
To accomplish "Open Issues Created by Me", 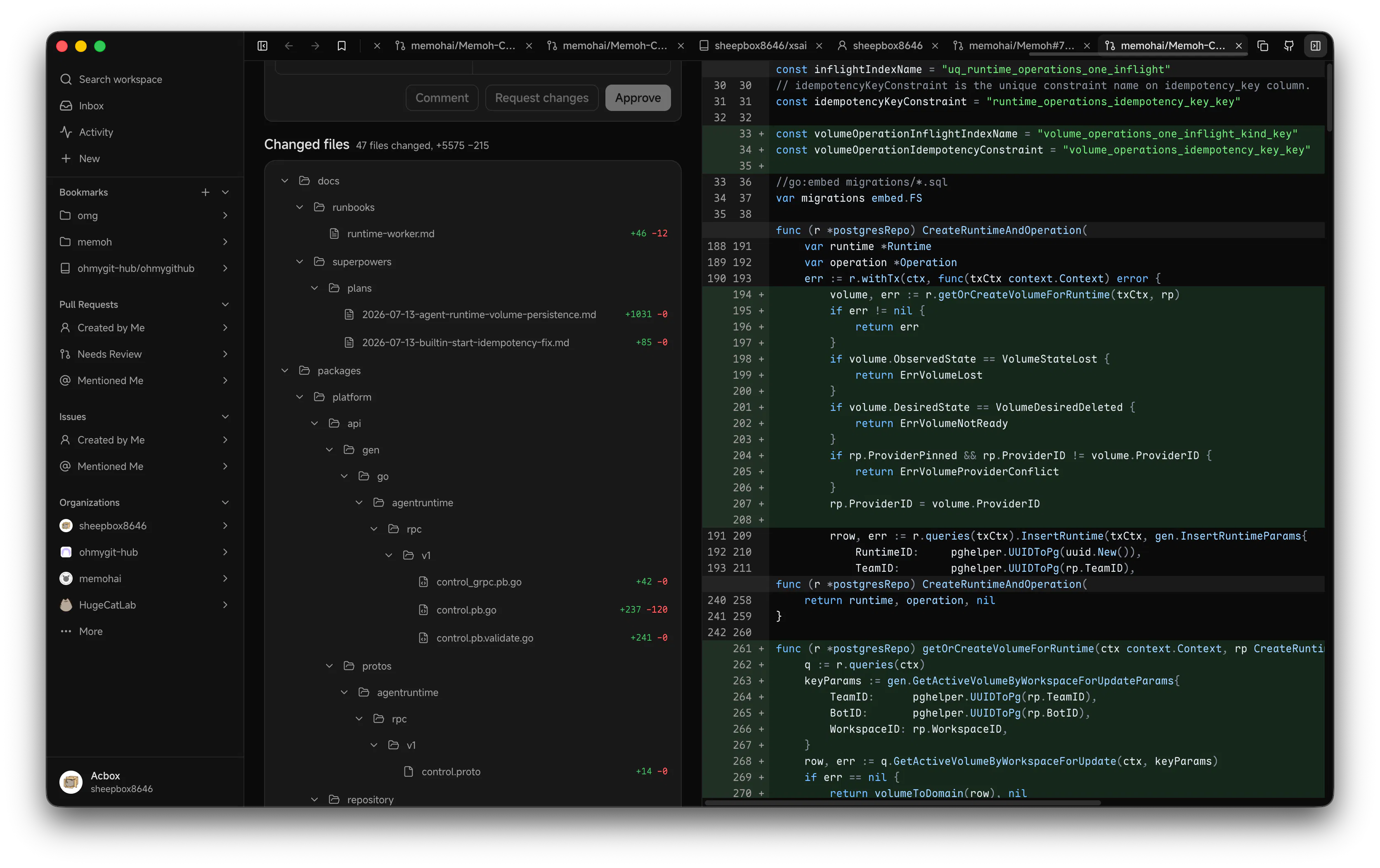I will [144, 440].
